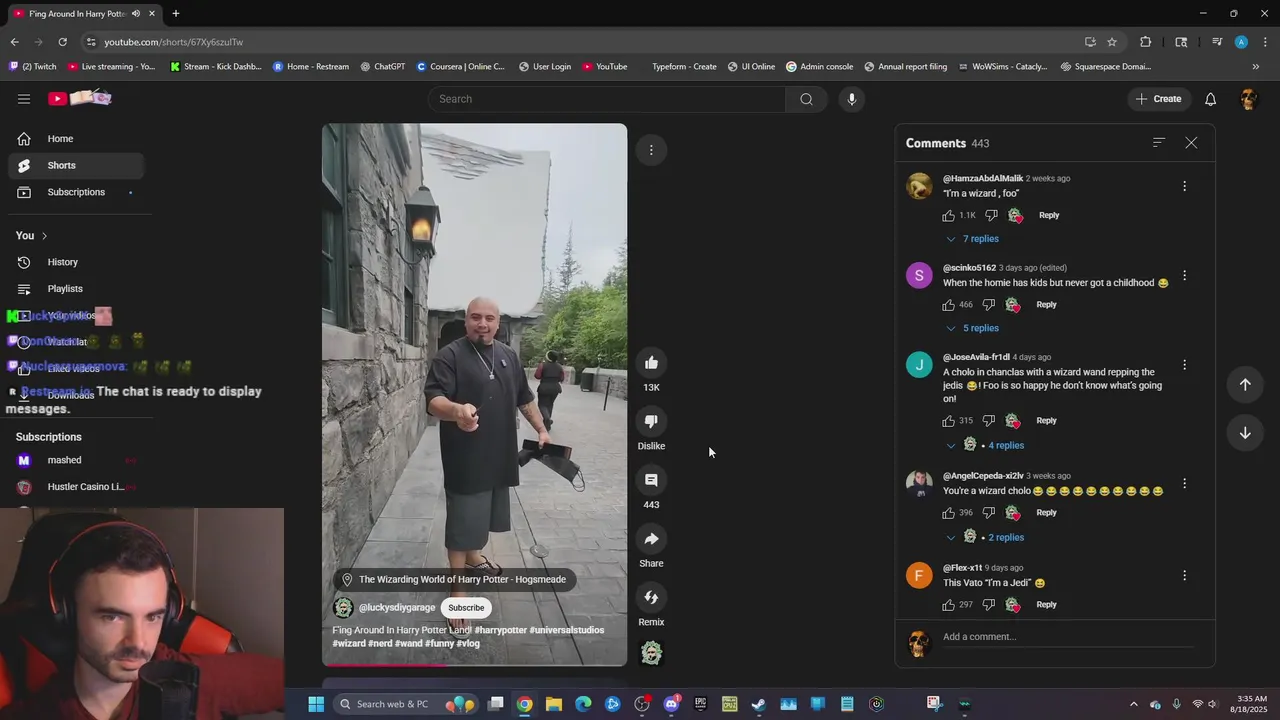Viewport: 1280px width, 720px height.
Task: Open Subscriptions in the sidebar
Action: coord(77,192)
